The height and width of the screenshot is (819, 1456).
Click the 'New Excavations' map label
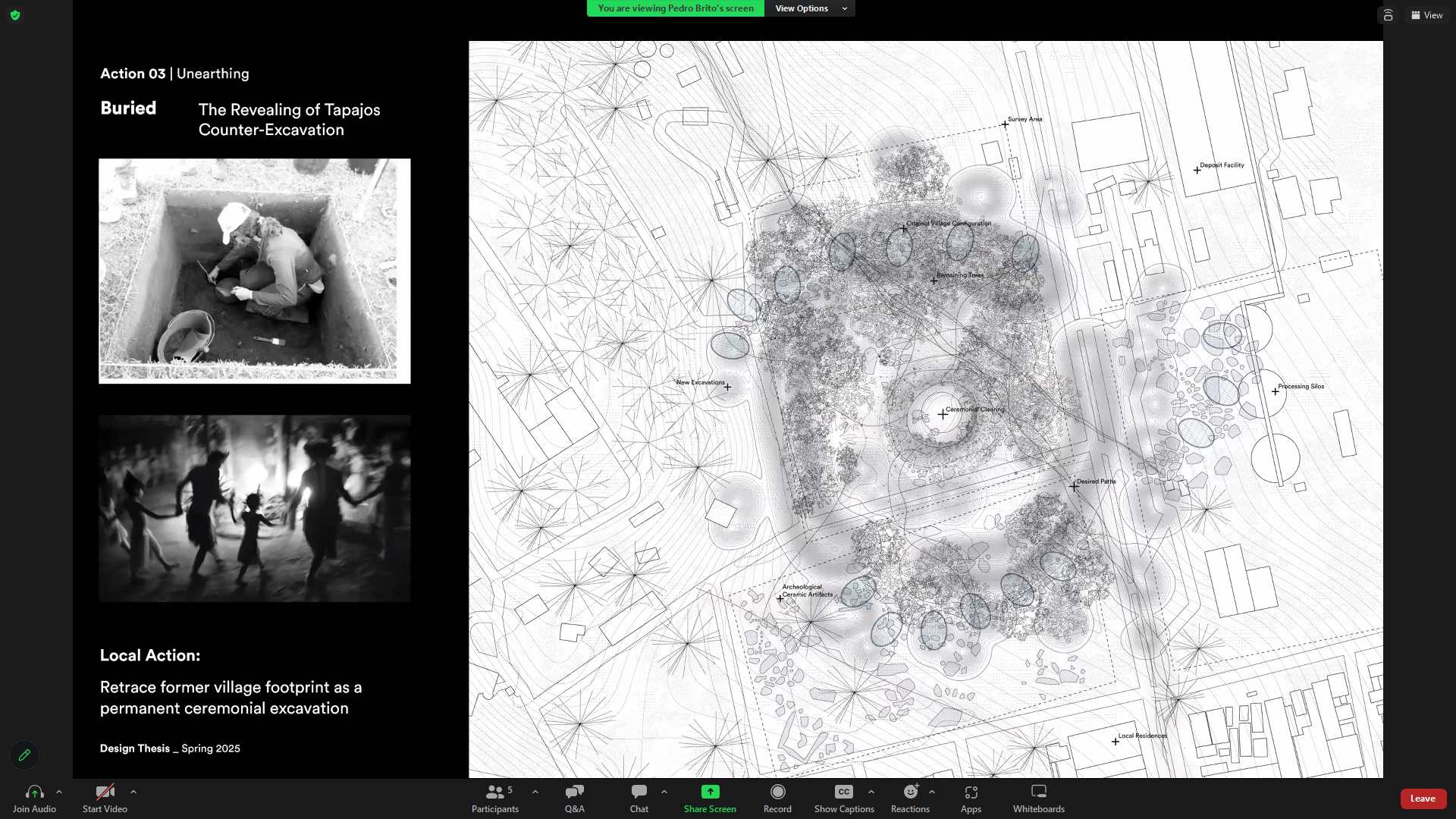coord(700,382)
